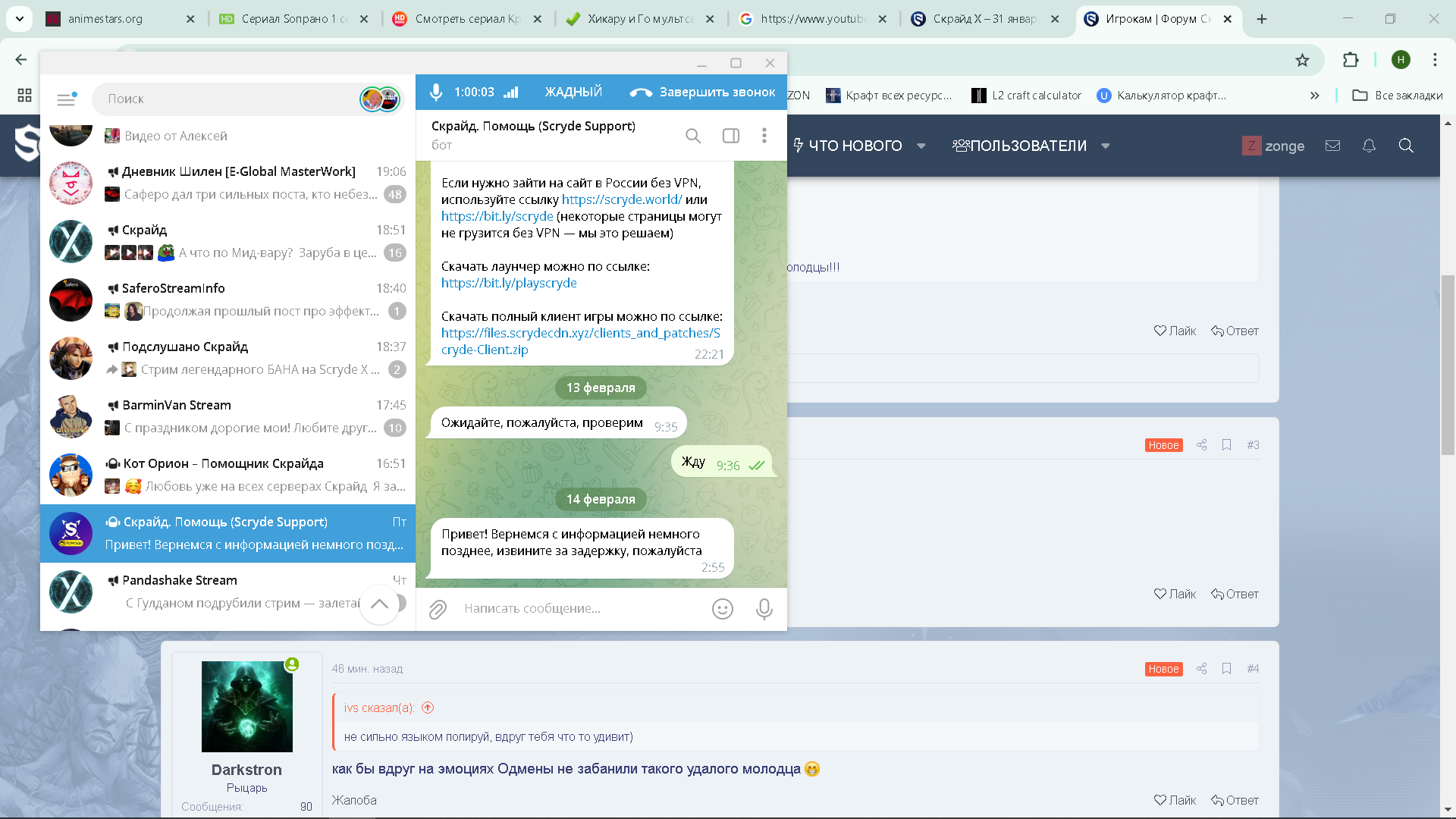Open three-dot chat options menu

coord(764,136)
